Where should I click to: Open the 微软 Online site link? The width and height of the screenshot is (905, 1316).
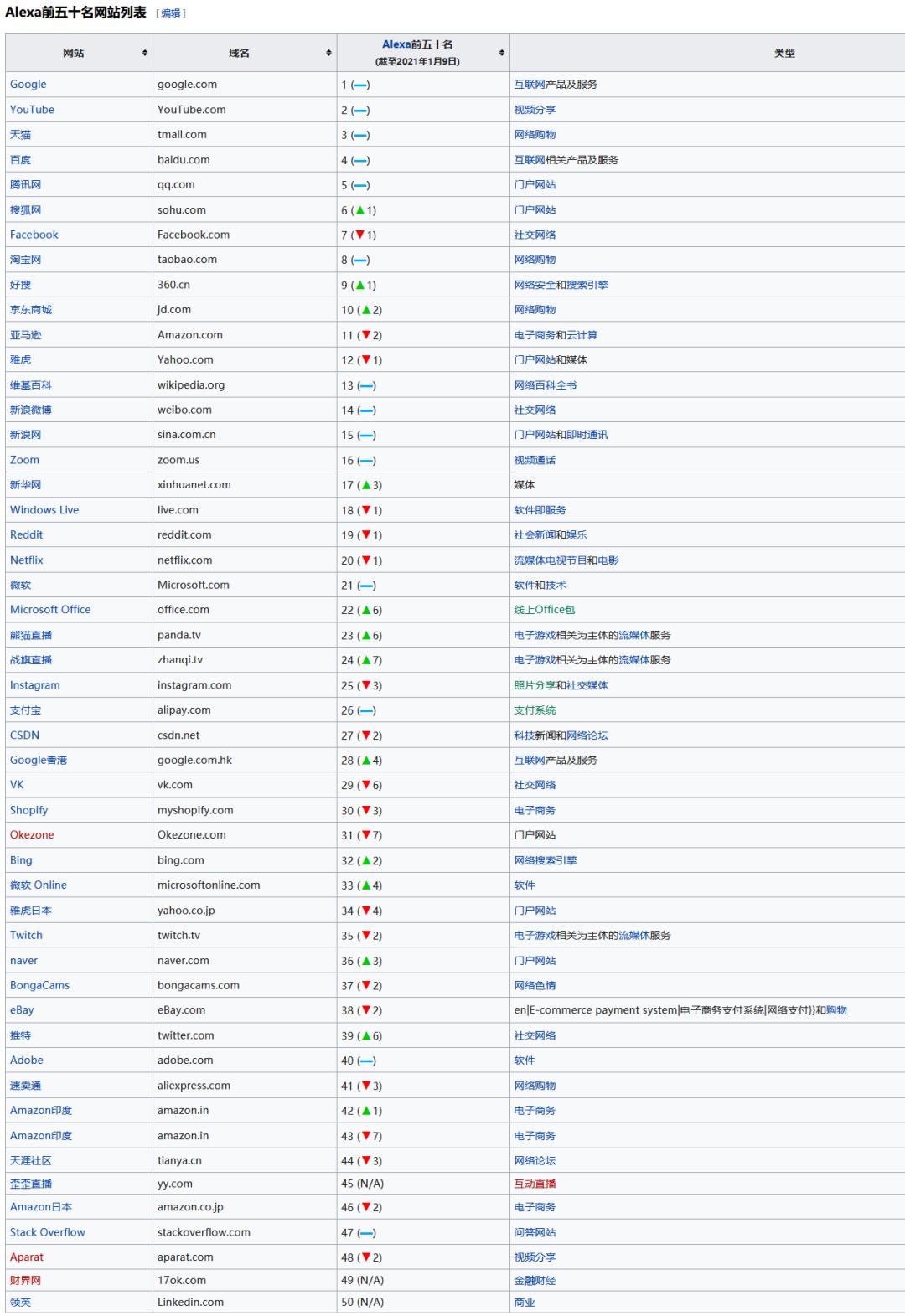coord(39,885)
